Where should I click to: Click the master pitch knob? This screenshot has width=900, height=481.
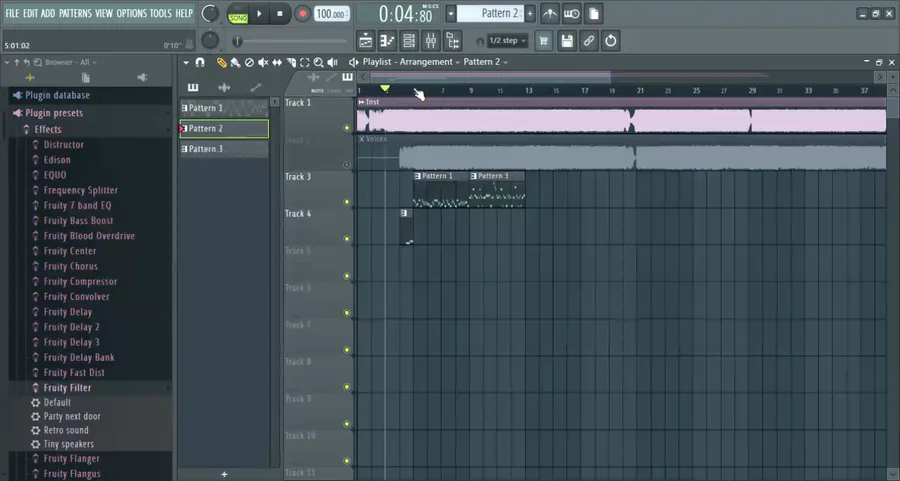tap(210, 40)
